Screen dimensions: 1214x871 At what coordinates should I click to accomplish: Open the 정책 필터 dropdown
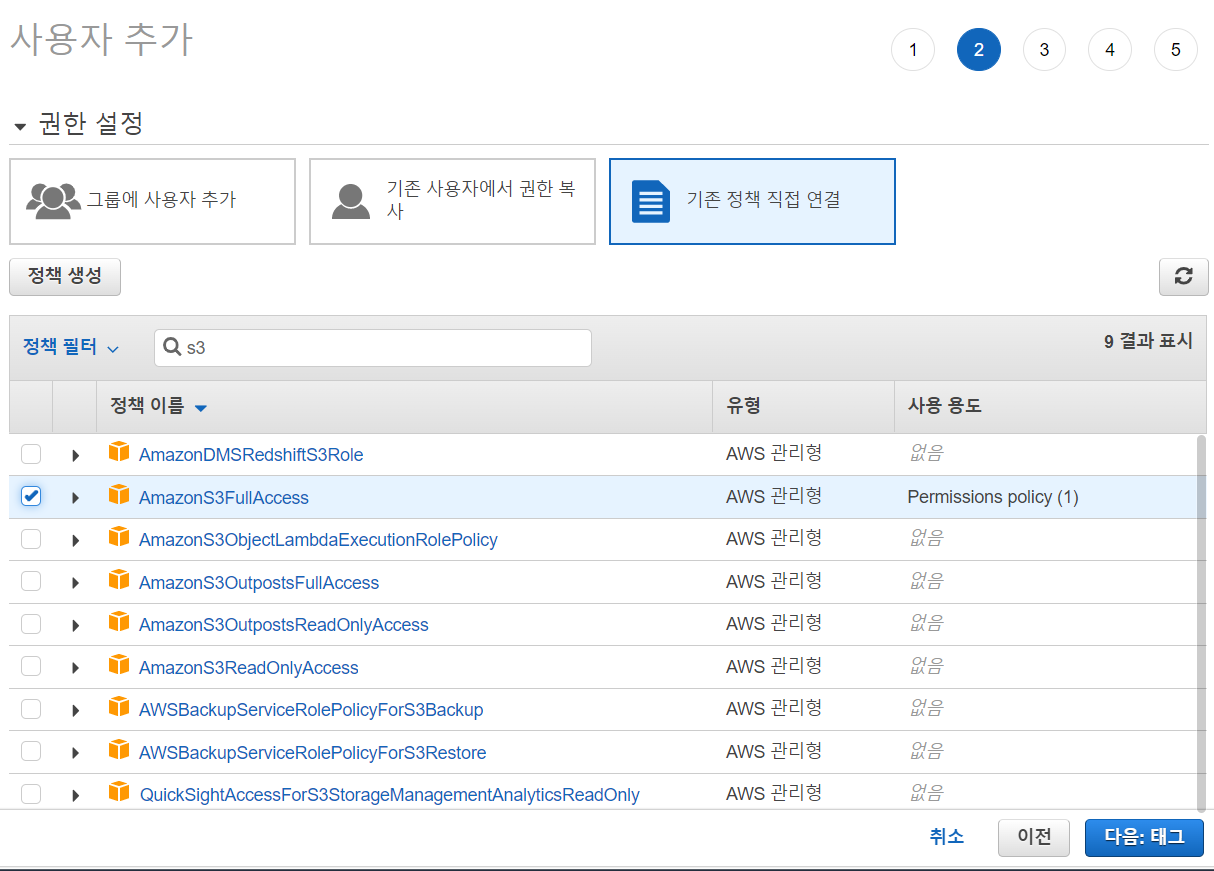point(70,347)
